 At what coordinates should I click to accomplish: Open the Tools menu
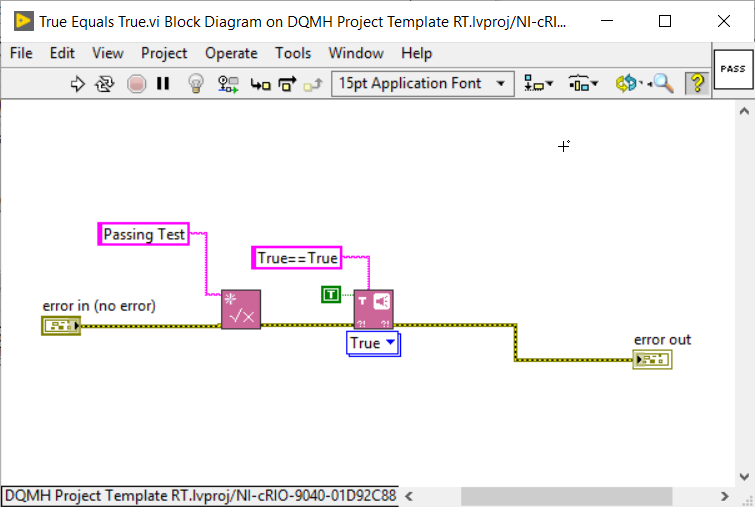293,53
